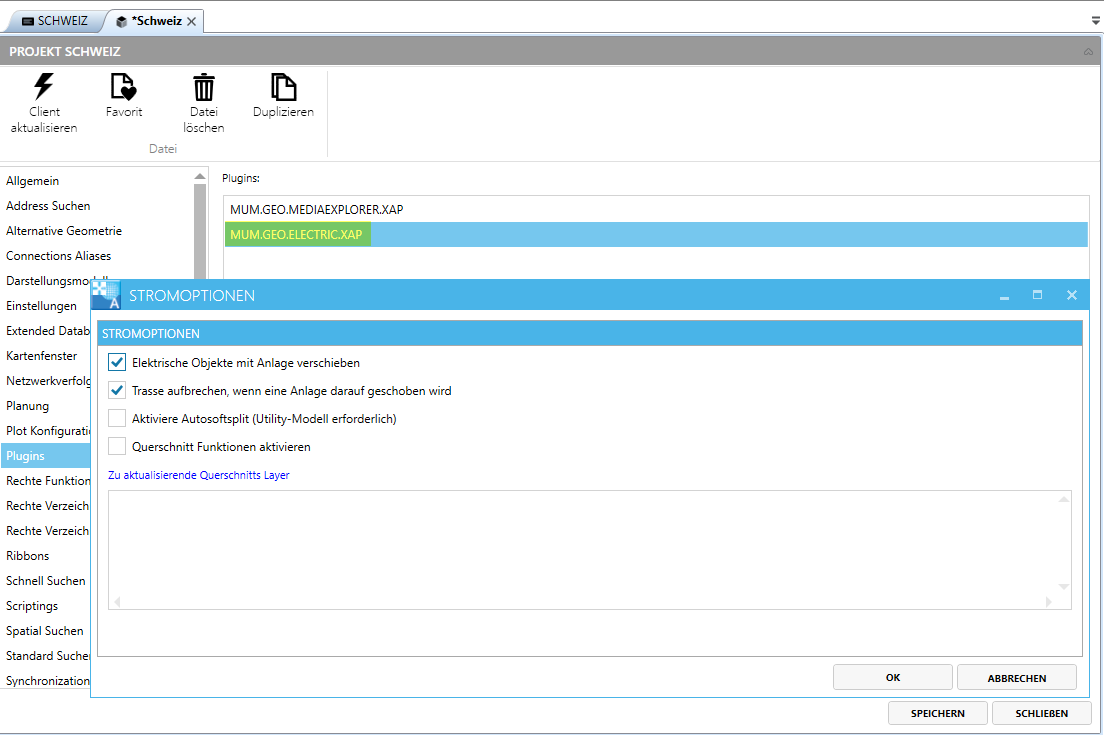
Task: Open Allgemein in sidebar
Action: click(x=32, y=181)
